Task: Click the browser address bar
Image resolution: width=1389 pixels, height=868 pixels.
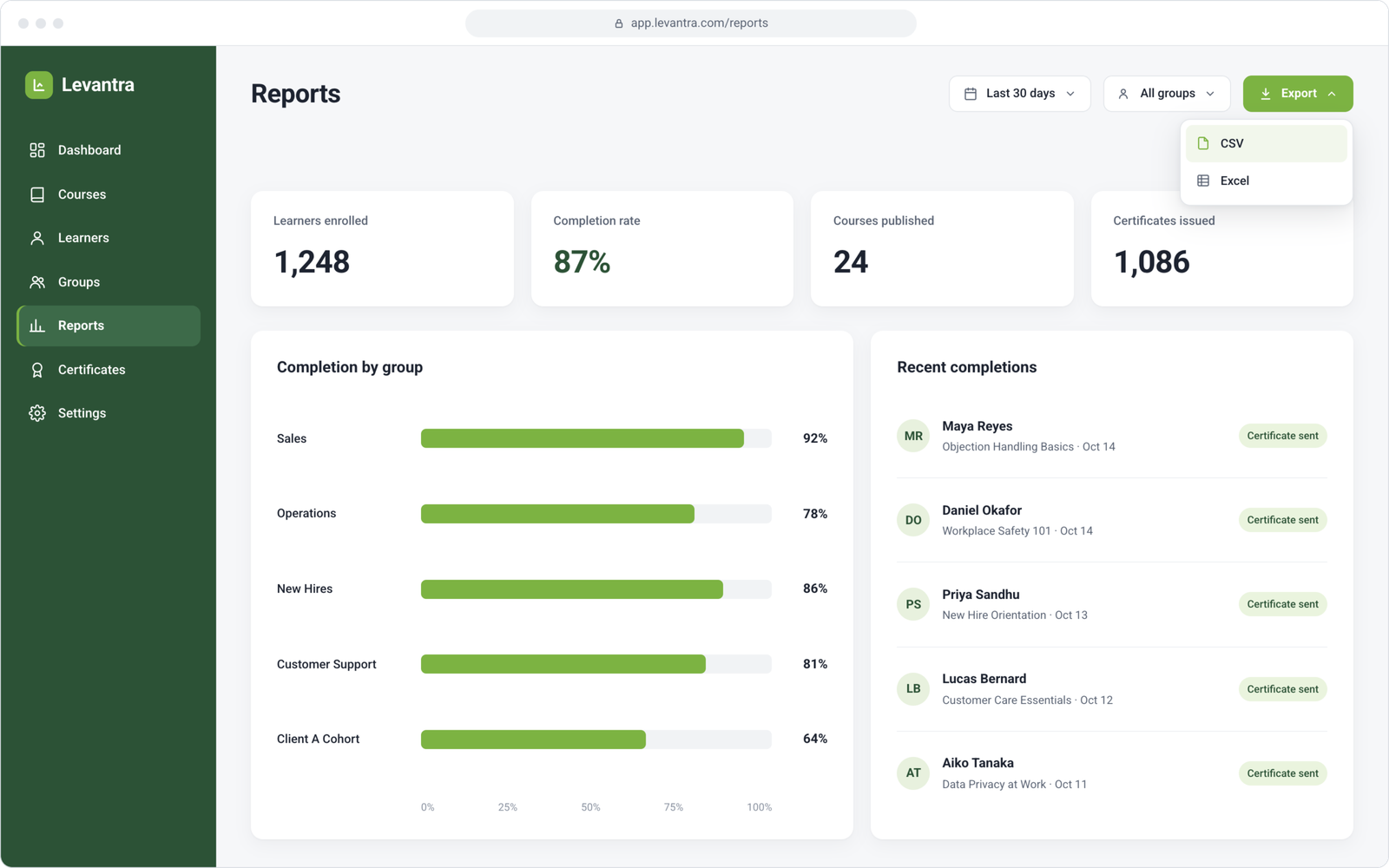Action: click(691, 23)
